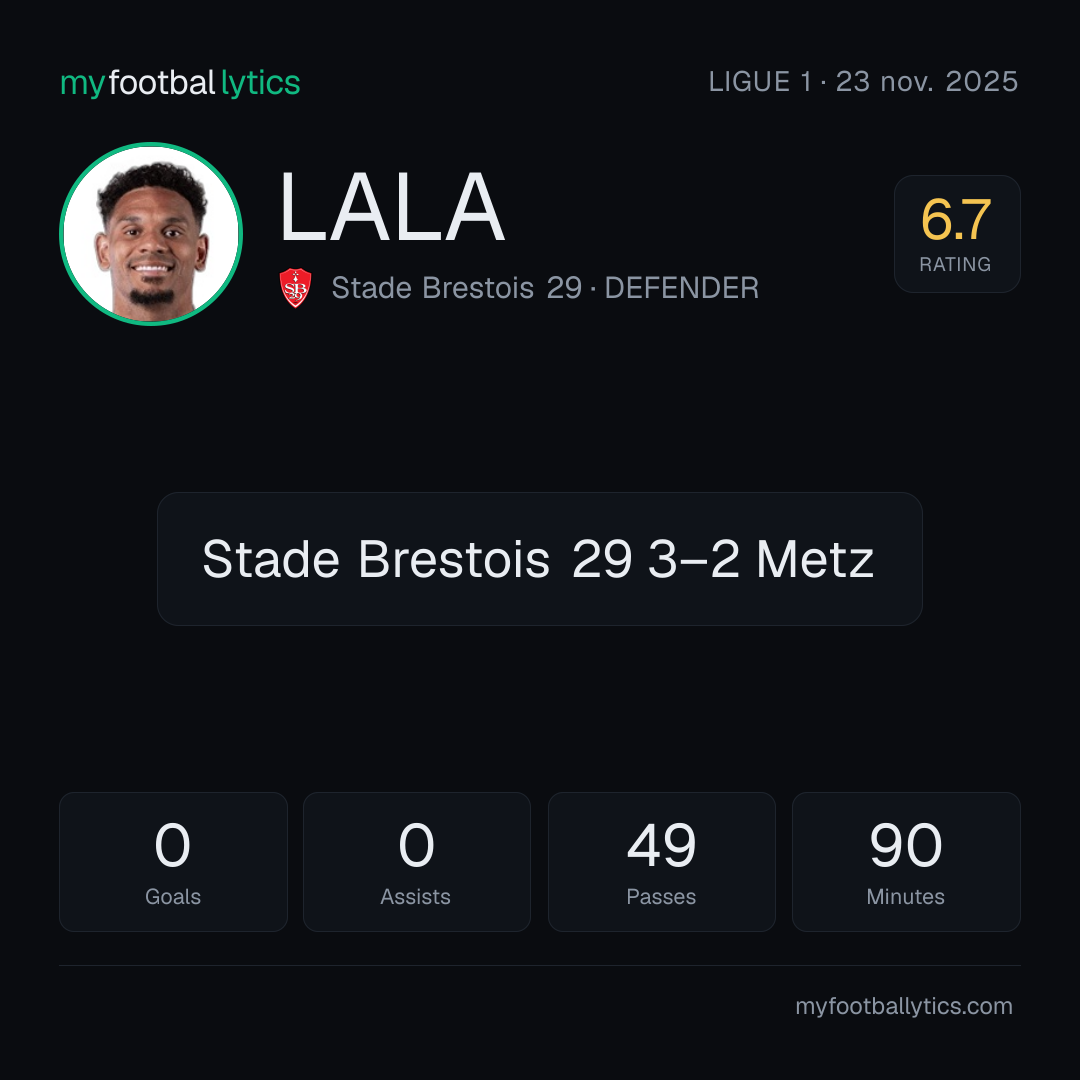Click the 23 nov. 2025 date
The image size is (1080, 1080).
(927, 82)
